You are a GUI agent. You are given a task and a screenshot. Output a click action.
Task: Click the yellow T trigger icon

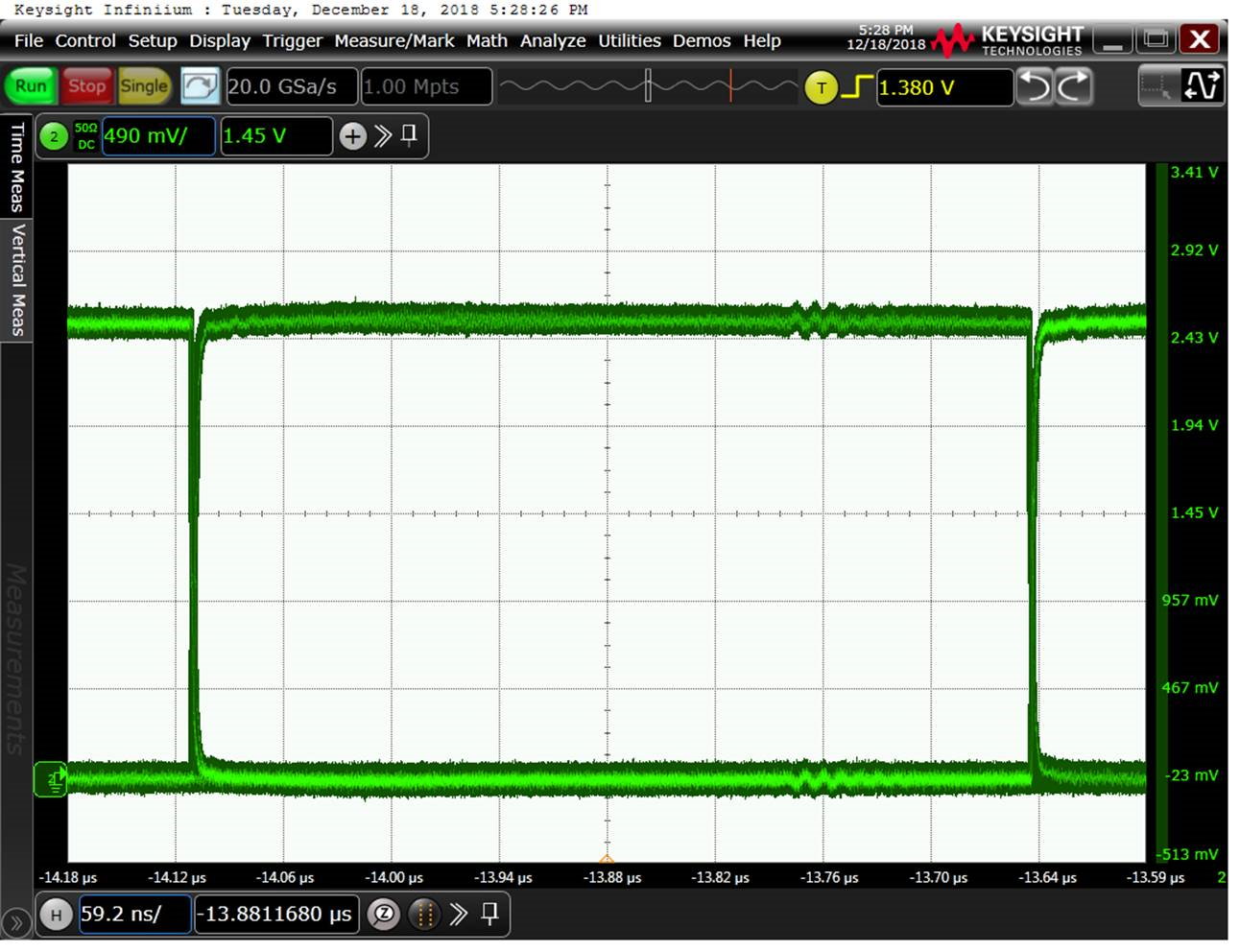click(822, 86)
